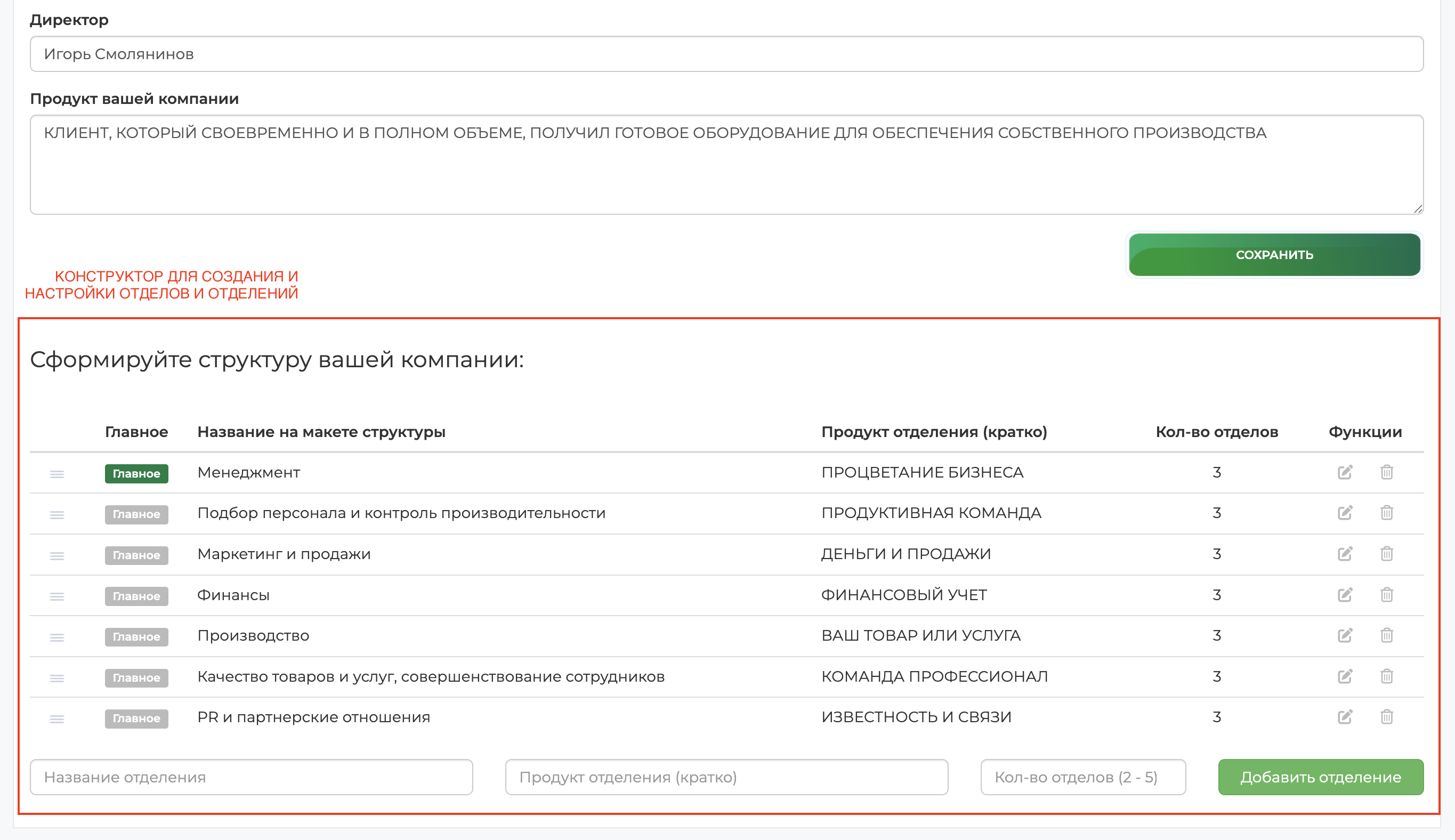The height and width of the screenshot is (840, 1455).
Task: Set Производство as Главное
Action: point(137,637)
